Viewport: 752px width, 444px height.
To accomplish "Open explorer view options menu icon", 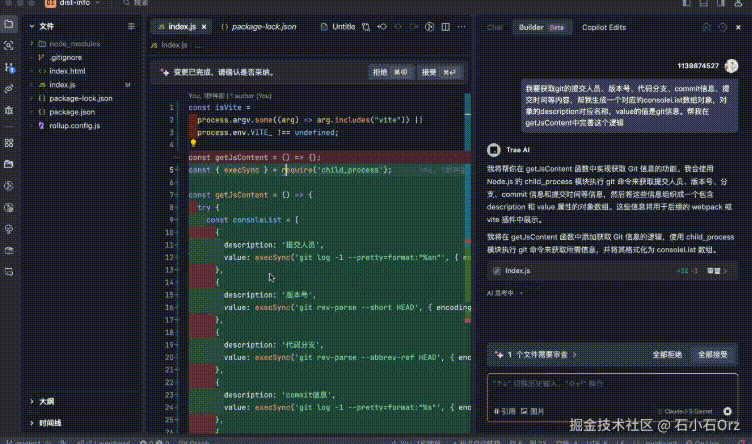I will (131, 26).
